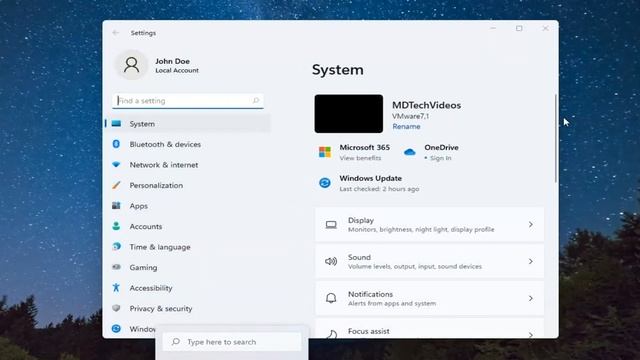Image resolution: width=640 pixels, height=360 pixels.
Task: Open System in the sidebar
Action: point(188,124)
